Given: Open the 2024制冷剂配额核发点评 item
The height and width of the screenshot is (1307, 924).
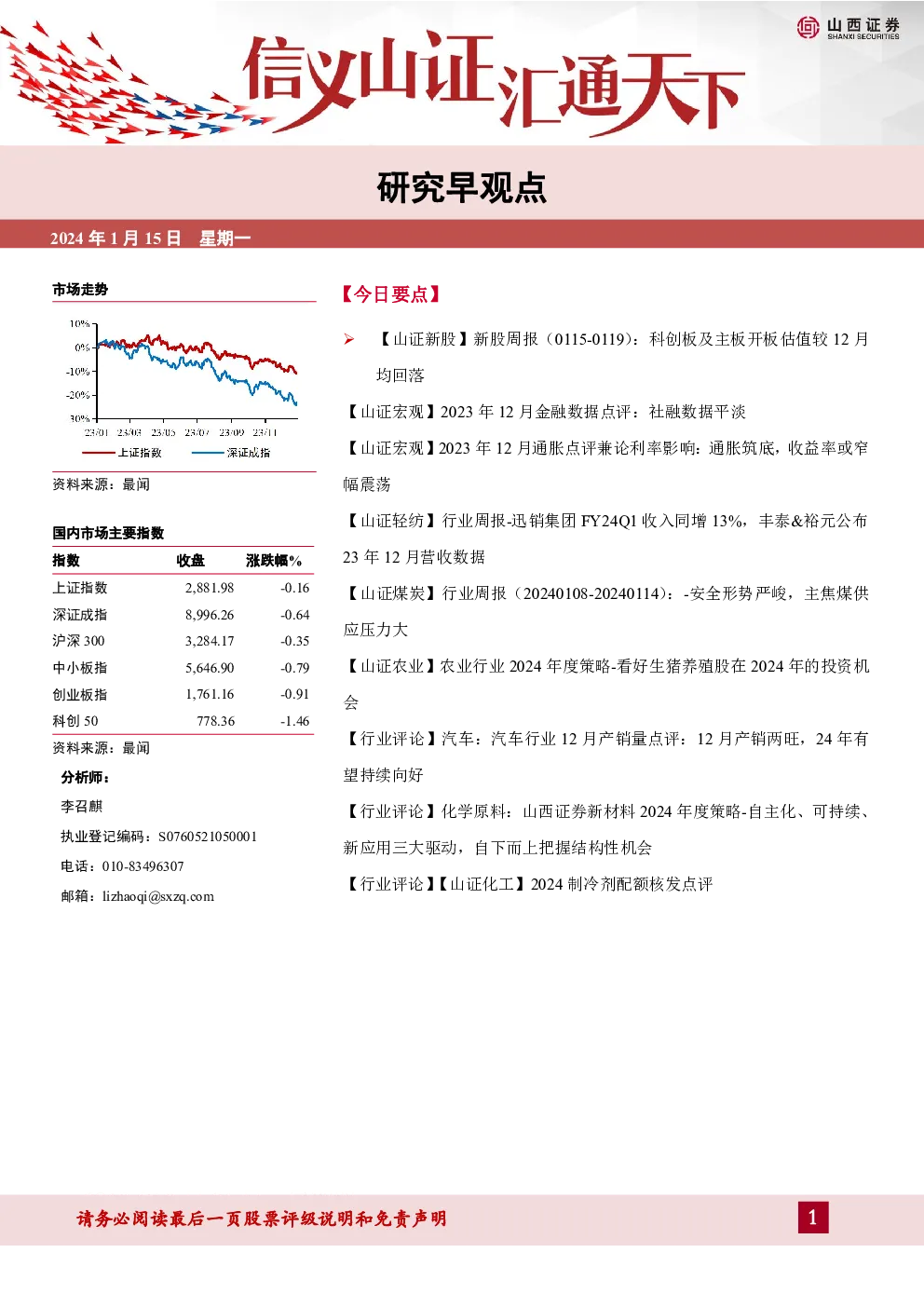Looking at the screenshot, I should pyautogui.click(x=528, y=884).
